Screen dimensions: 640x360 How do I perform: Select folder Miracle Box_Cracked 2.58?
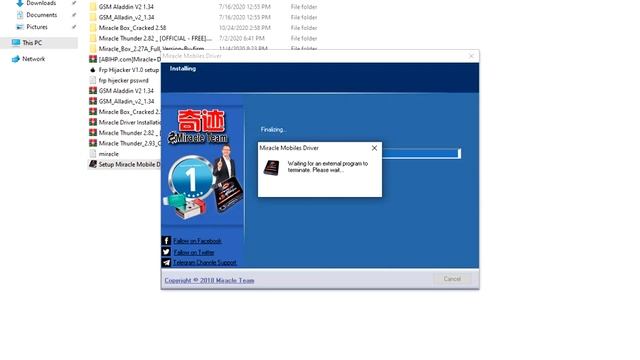[132, 28]
